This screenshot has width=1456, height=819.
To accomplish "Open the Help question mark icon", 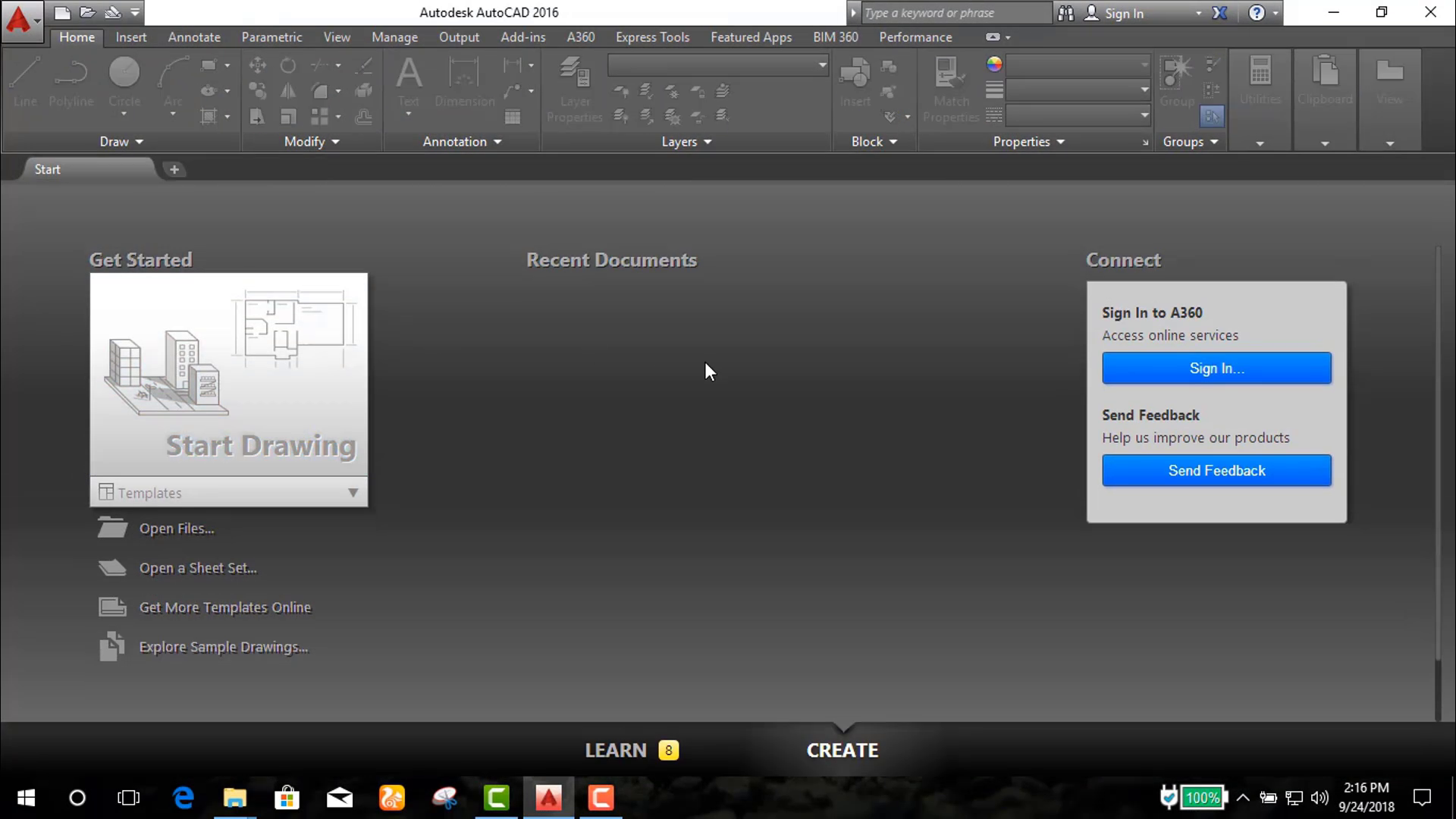I will pyautogui.click(x=1257, y=13).
